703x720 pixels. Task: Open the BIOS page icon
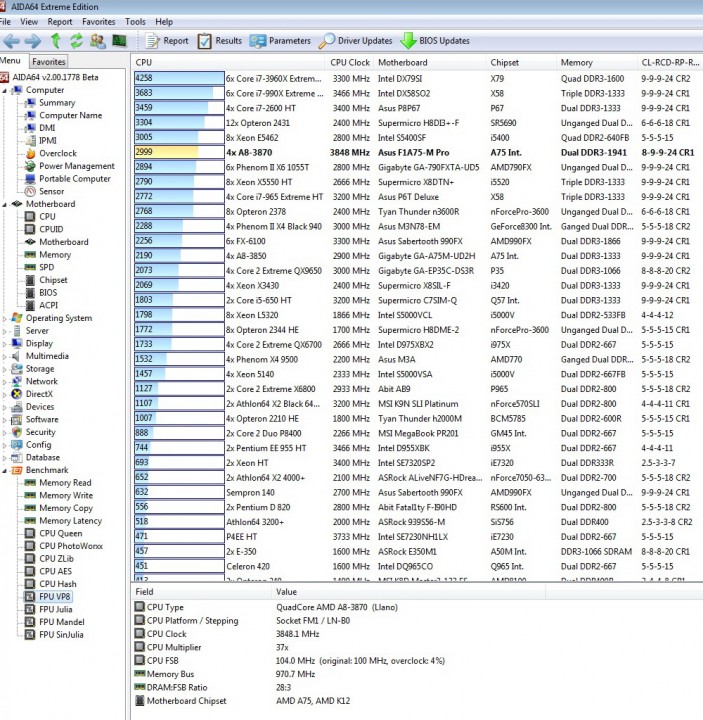coord(30,292)
